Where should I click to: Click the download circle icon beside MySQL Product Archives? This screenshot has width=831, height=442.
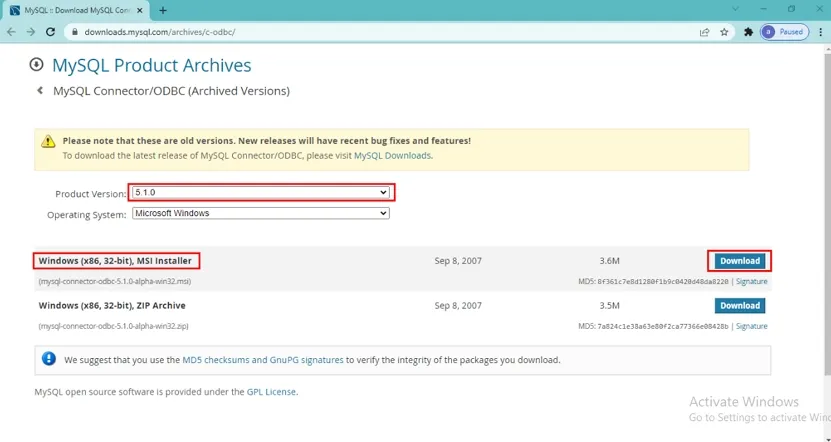click(x=36, y=65)
